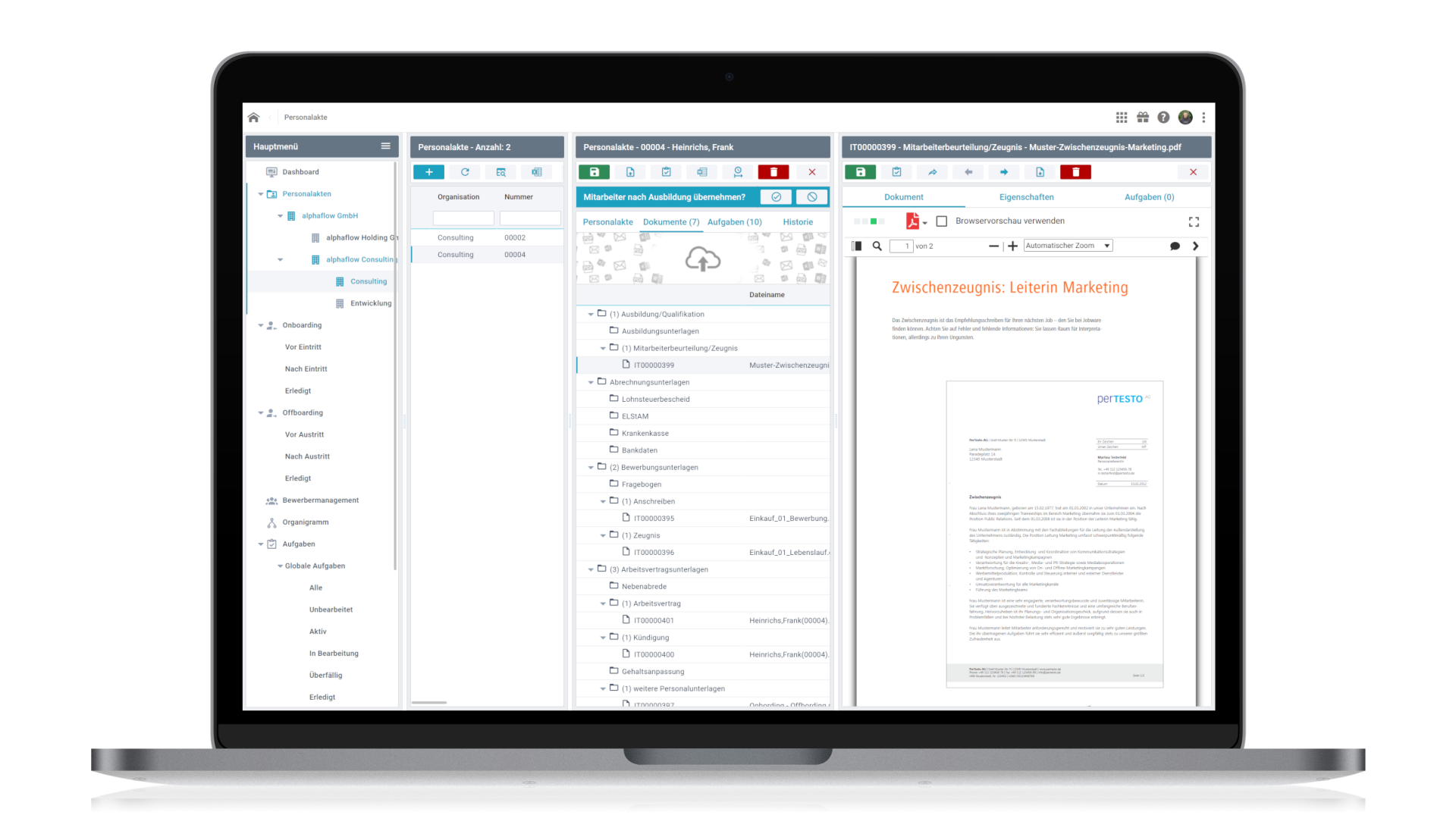Confirm Mitarbeiter nach Ausbildung übernehmen checkmark
Image resolution: width=1456 pixels, height=837 pixels.
click(776, 197)
